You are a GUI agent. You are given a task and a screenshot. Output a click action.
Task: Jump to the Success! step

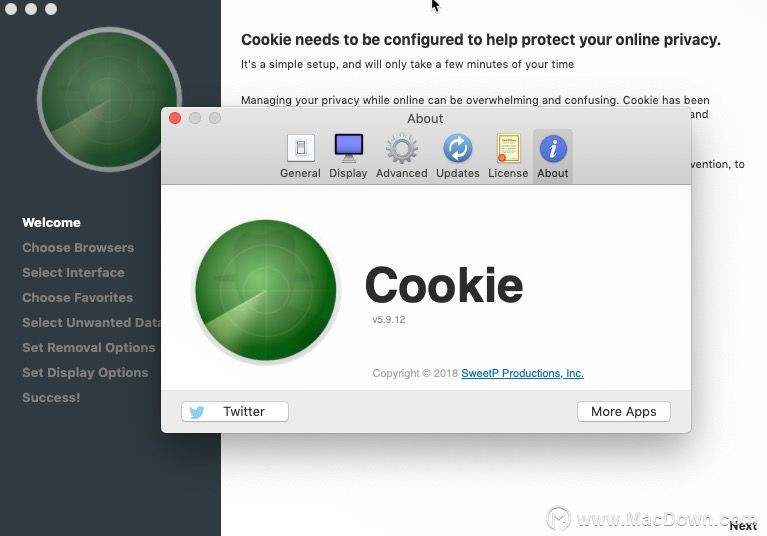click(x=51, y=398)
